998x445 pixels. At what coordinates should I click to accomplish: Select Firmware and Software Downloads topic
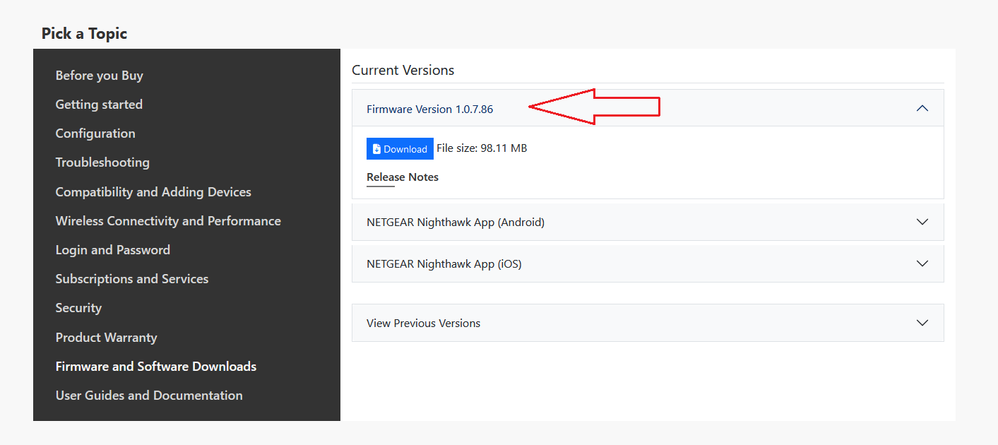[x=156, y=367]
